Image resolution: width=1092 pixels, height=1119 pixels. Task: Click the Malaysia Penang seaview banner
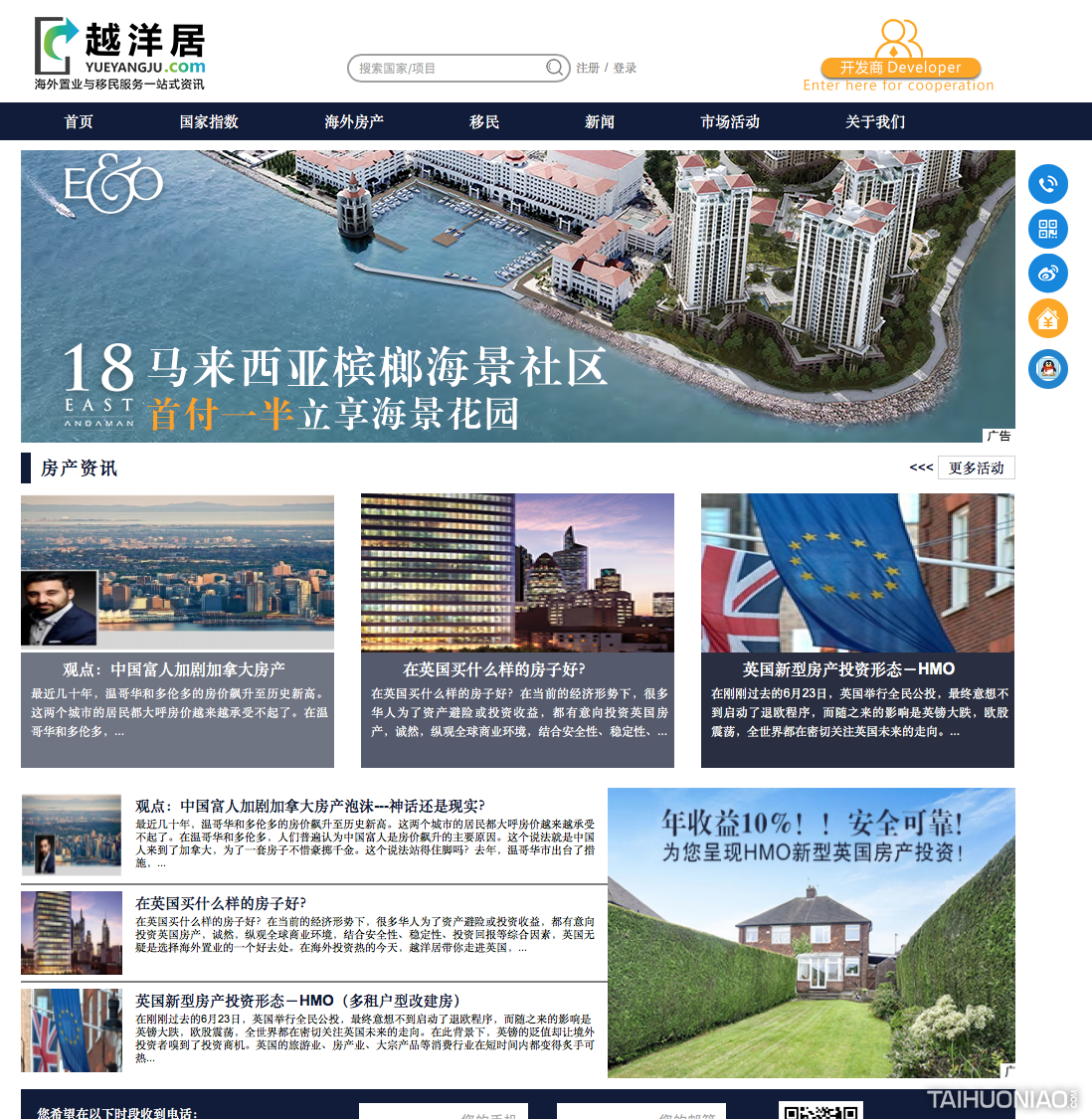(x=517, y=295)
